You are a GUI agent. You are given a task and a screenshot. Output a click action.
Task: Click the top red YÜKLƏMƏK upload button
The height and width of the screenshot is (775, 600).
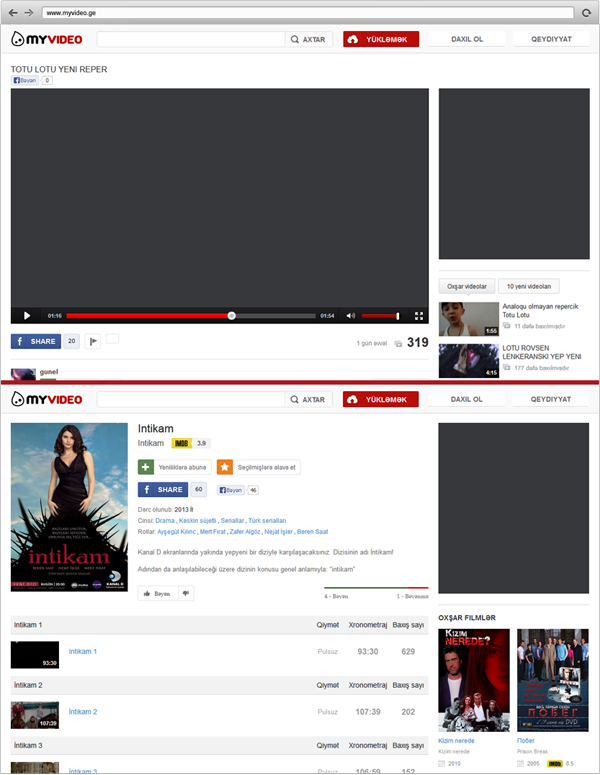click(x=379, y=39)
